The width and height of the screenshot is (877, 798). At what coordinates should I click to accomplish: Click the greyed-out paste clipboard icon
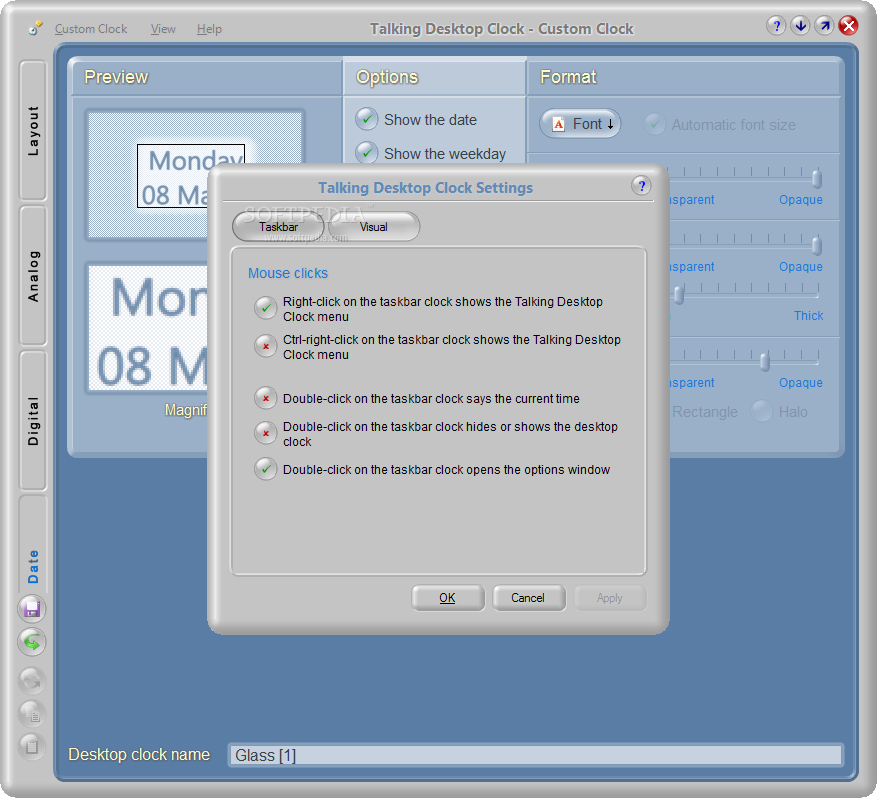pyautogui.click(x=32, y=747)
